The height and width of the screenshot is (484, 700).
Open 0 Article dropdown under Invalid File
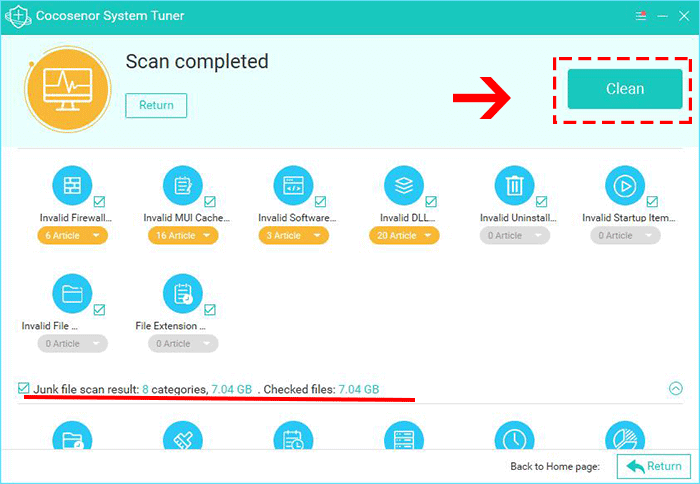coord(72,343)
